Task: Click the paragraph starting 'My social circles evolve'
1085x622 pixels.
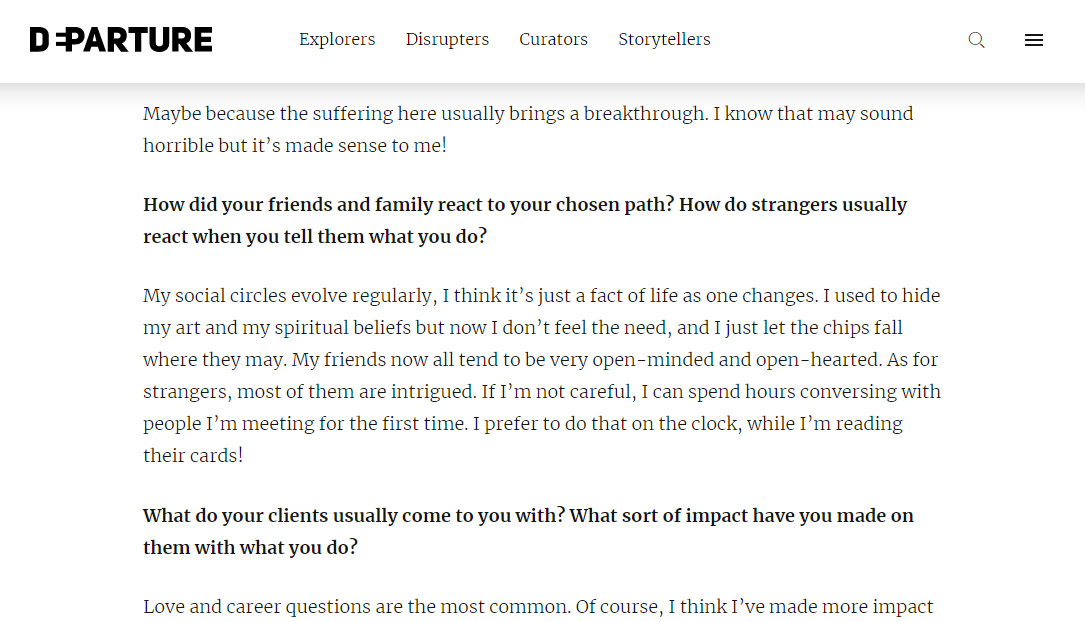Action: [x=542, y=376]
